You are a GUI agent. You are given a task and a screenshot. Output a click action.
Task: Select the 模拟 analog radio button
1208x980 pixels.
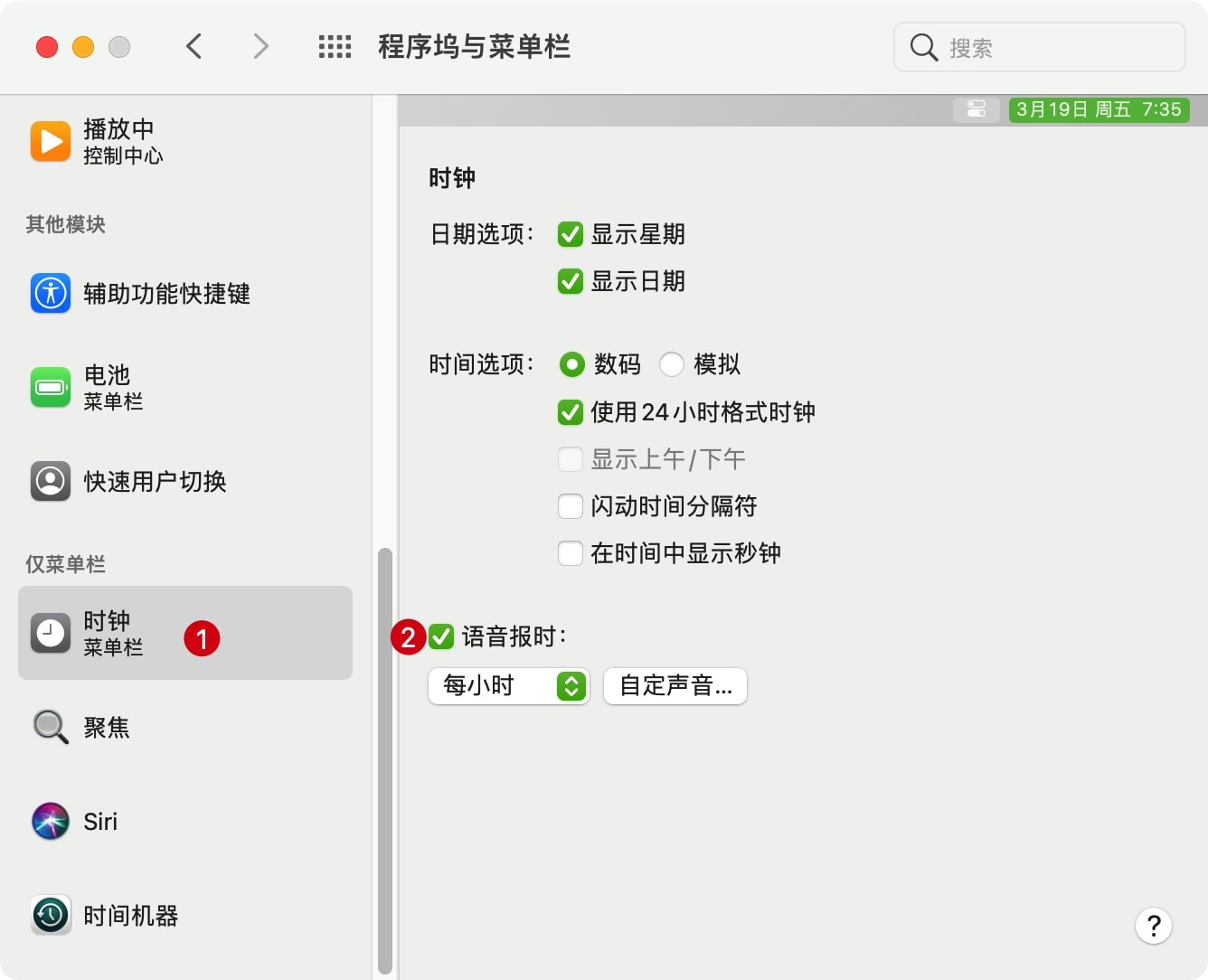(672, 364)
